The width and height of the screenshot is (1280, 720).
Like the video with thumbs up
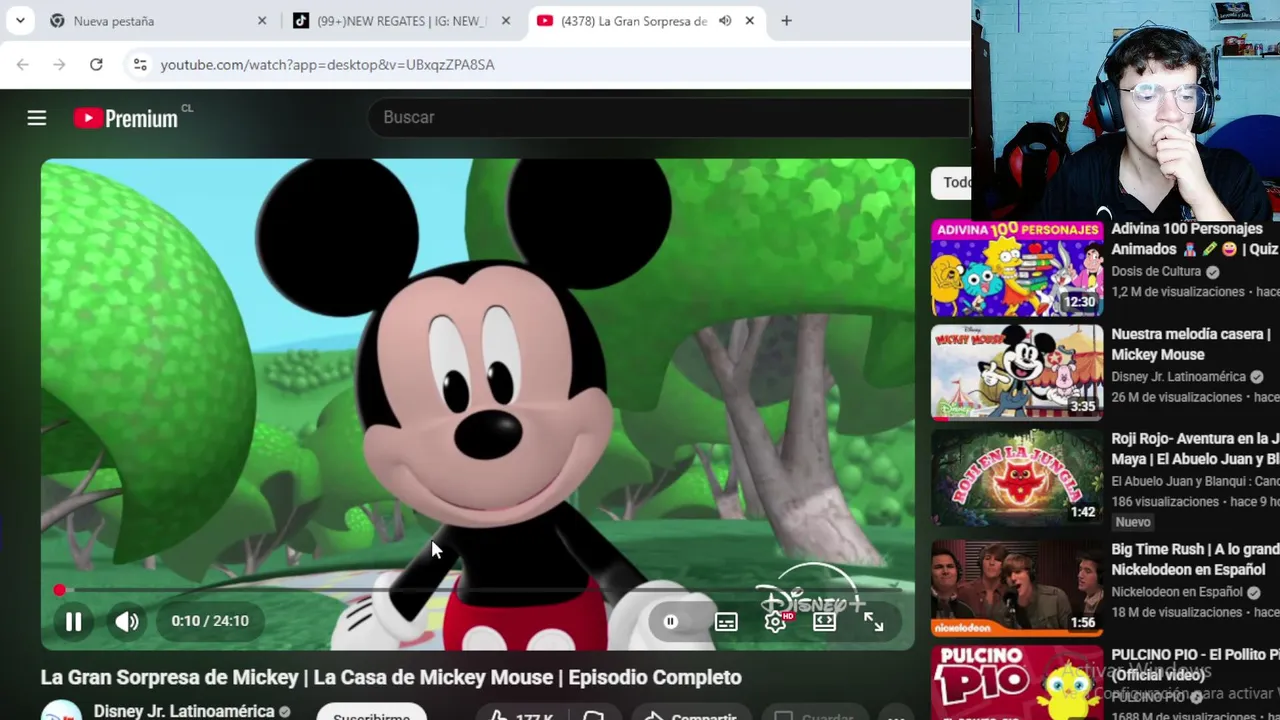point(520,714)
